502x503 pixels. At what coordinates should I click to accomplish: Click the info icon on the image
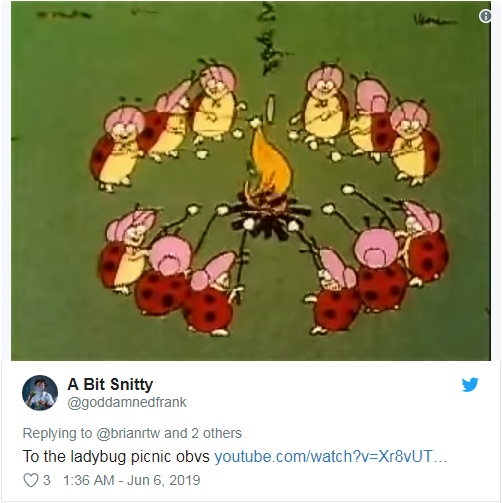click(485, 16)
